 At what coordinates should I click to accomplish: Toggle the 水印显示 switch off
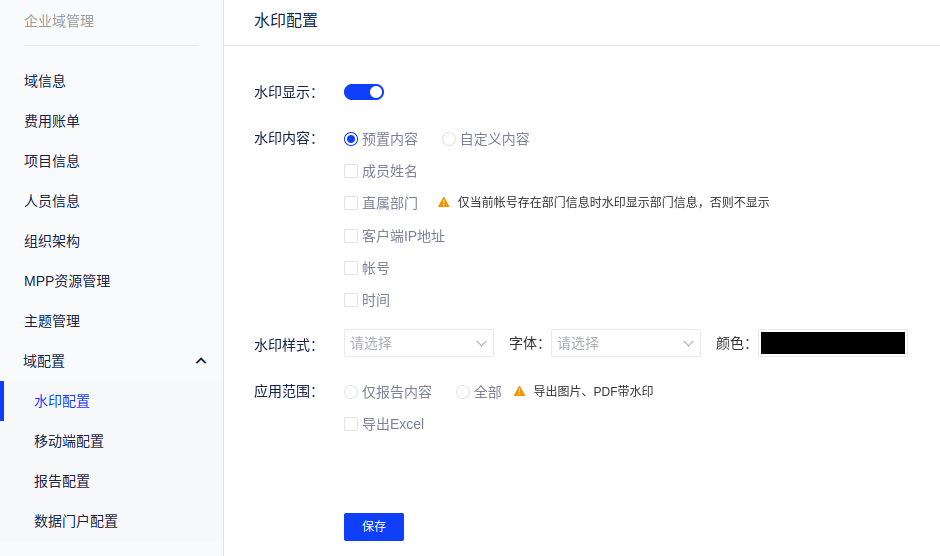pyautogui.click(x=364, y=92)
